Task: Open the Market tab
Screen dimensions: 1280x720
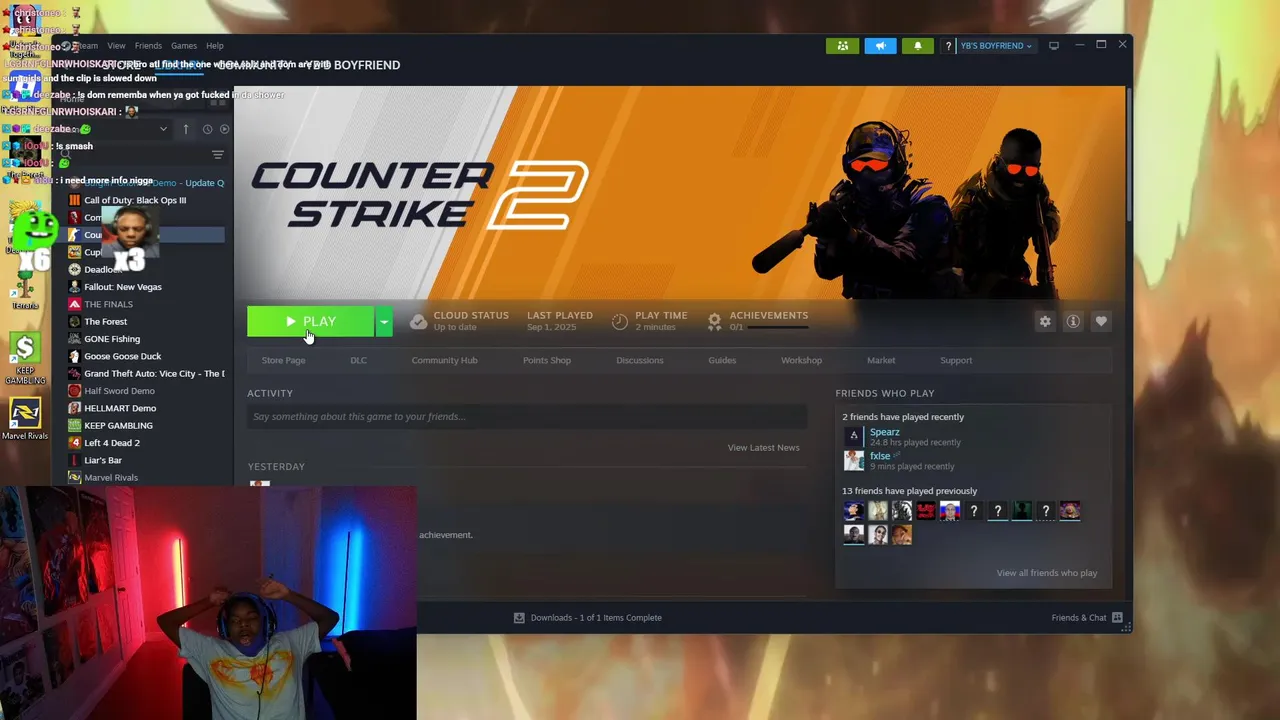Action: (x=881, y=360)
